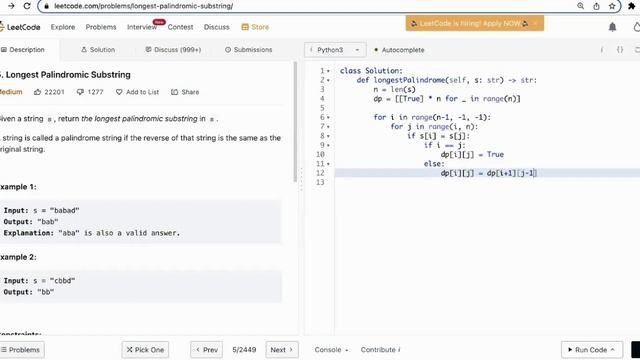Open the Python3 language dropdown
The width and height of the screenshot is (640, 360).
pyautogui.click(x=335, y=50)
